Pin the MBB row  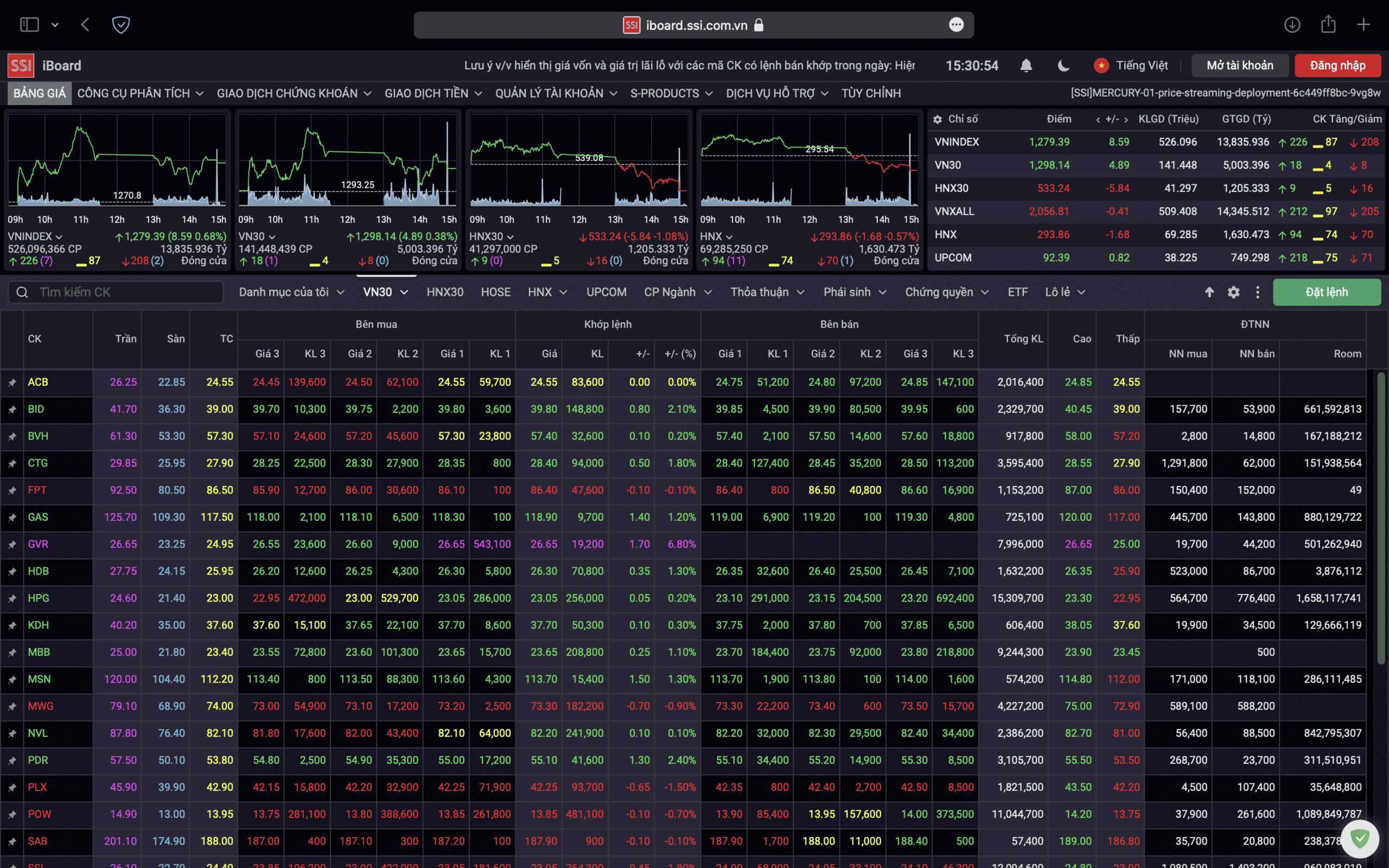click(12, 652)
